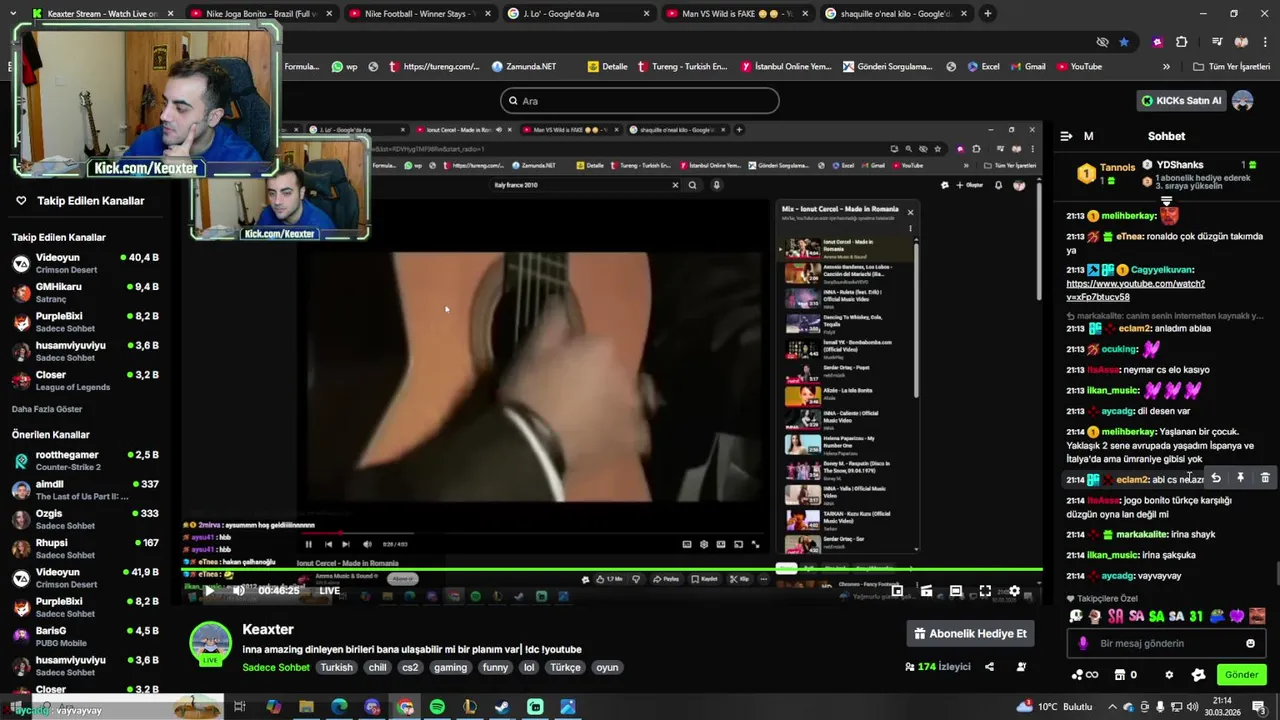This screenshot has height=720, width=1280.
Task: Collapse the chat panel arrow icon
Action: [1066, 136]
